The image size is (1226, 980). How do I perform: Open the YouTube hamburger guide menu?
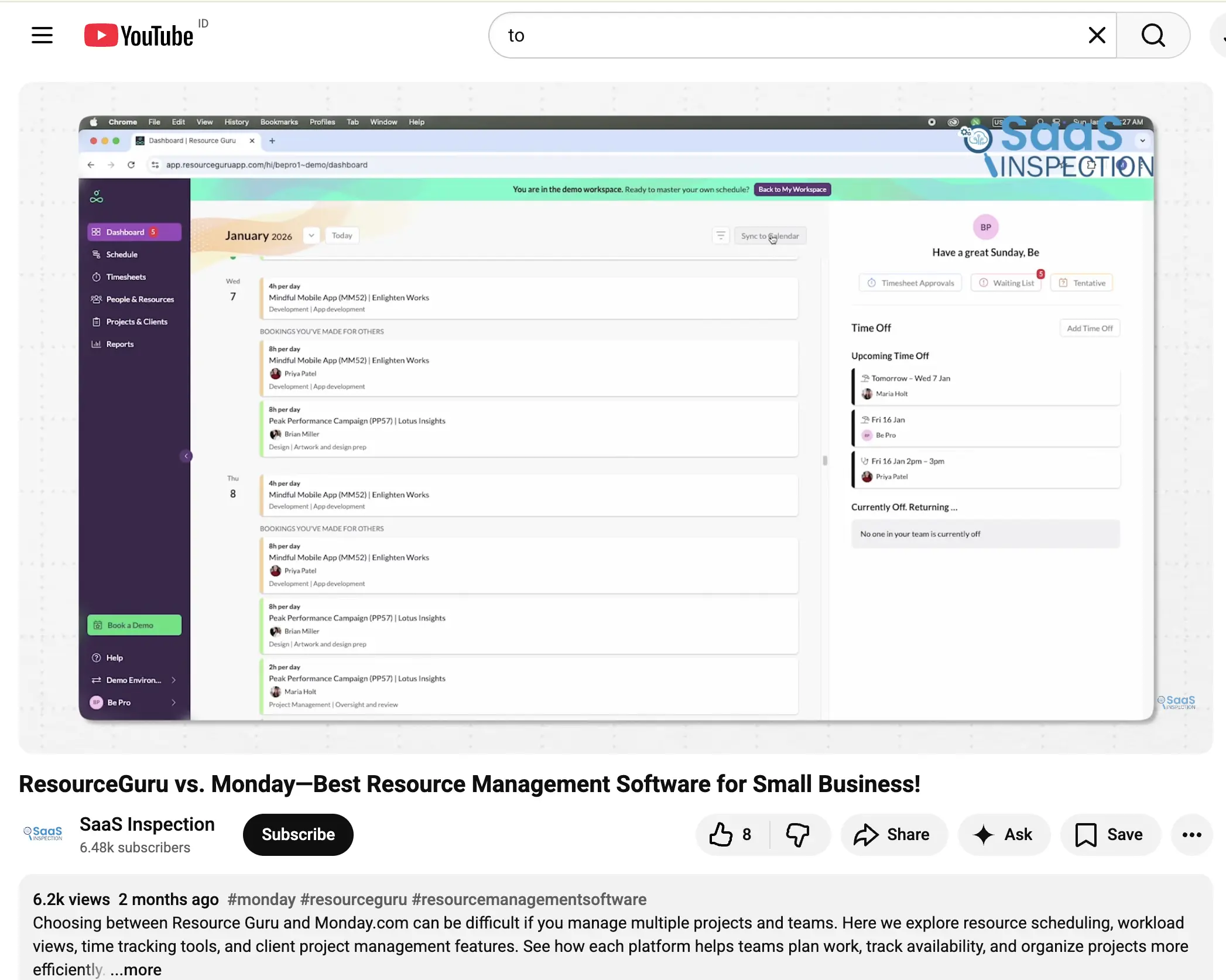[x=42, y=35]
